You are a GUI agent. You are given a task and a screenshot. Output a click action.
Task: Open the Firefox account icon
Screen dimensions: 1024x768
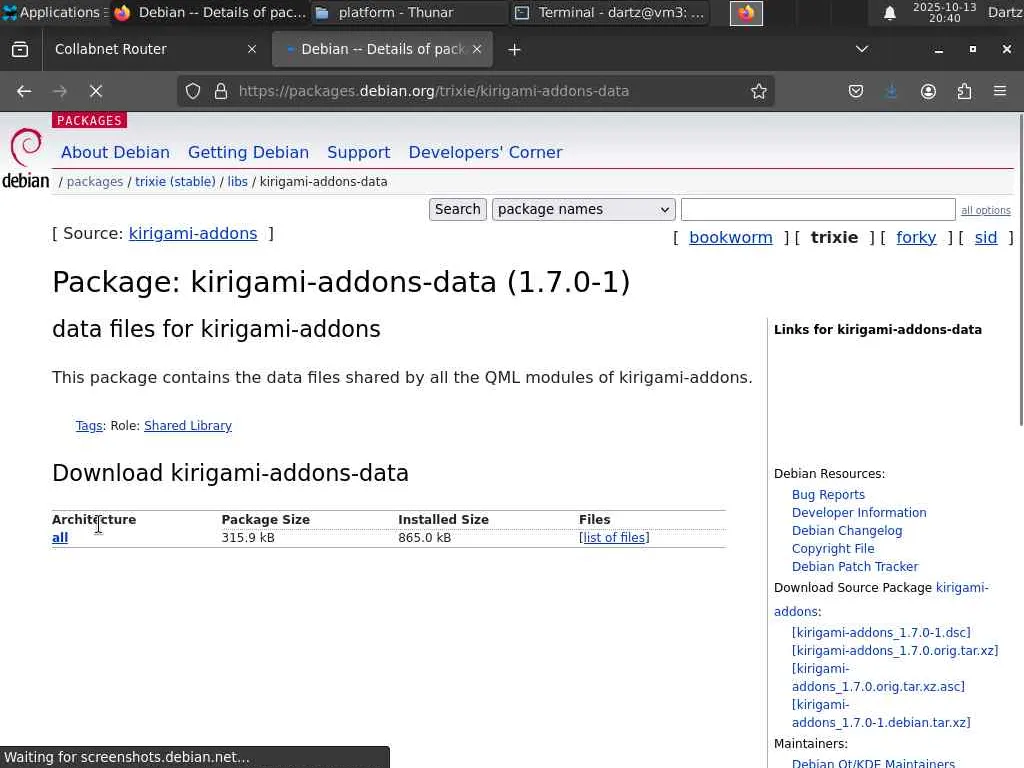(x=928, y=91)
